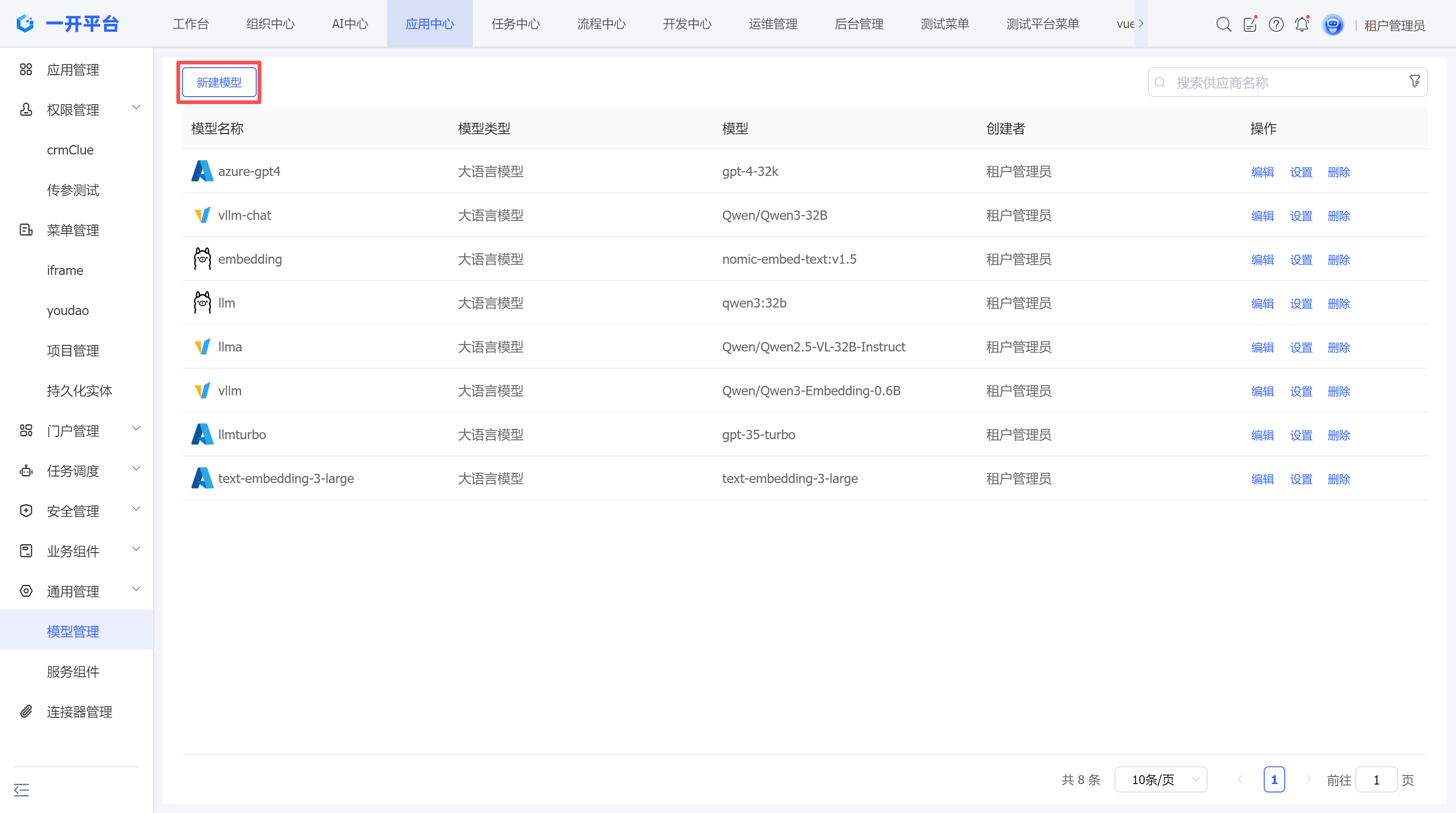Click the search magnifier icon in header
The image size is (1456, 813).
click(1223, 24)
